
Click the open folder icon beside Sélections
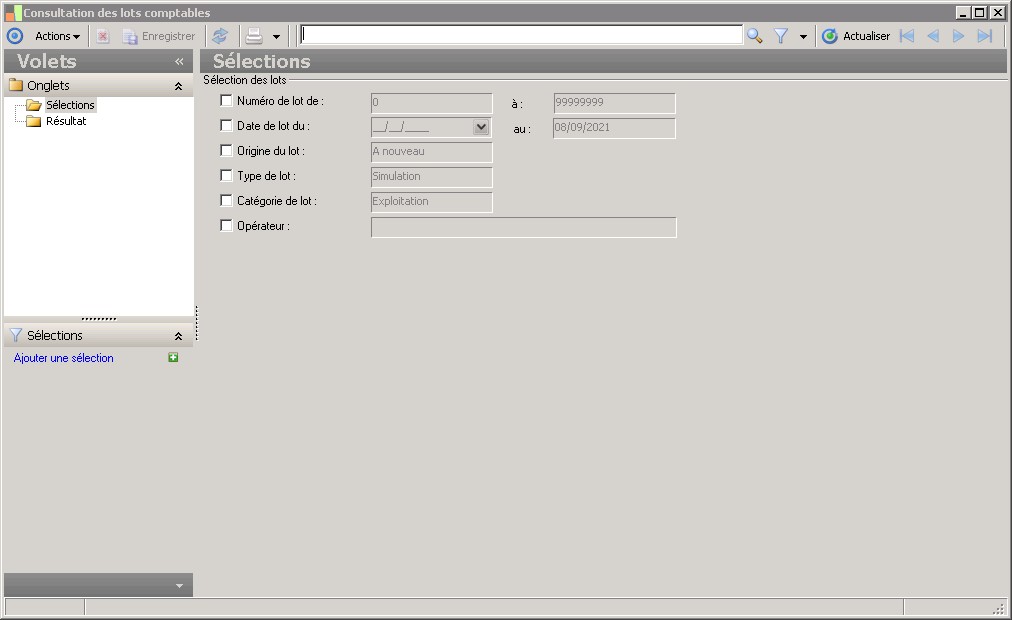coord(34,105)
